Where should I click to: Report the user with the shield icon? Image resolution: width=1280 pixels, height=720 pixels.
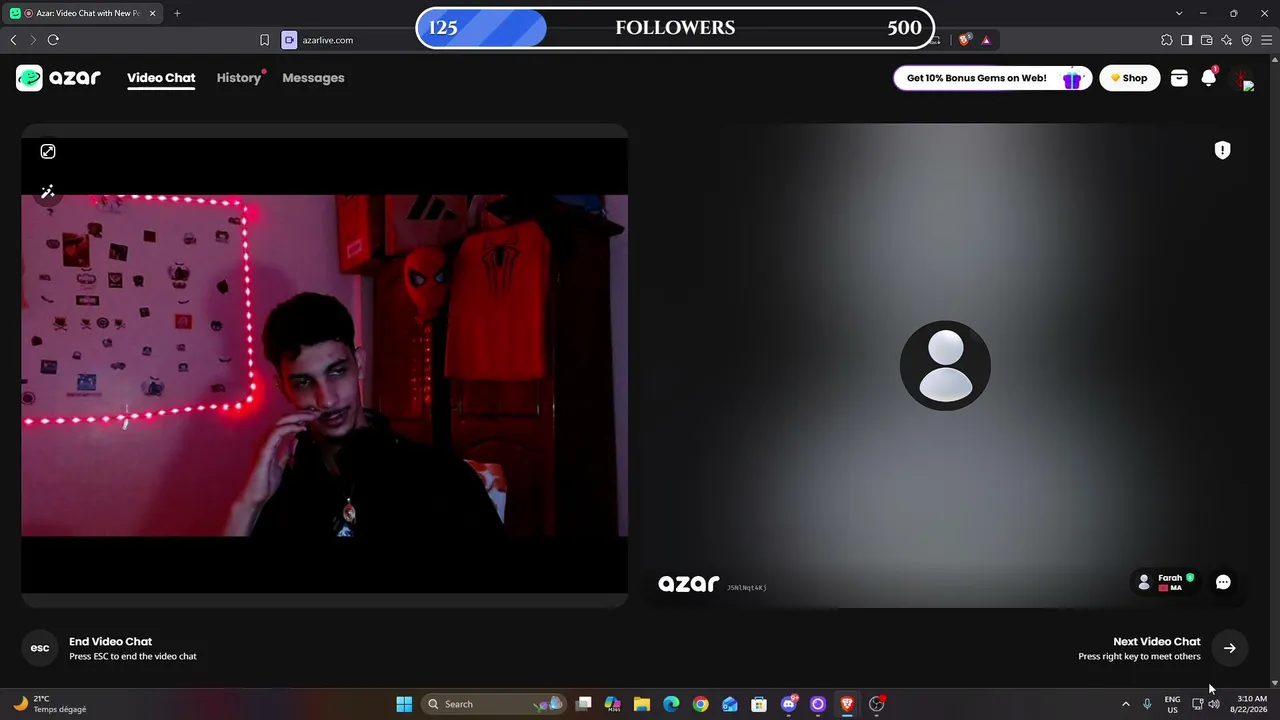[x=1222, y=150]
